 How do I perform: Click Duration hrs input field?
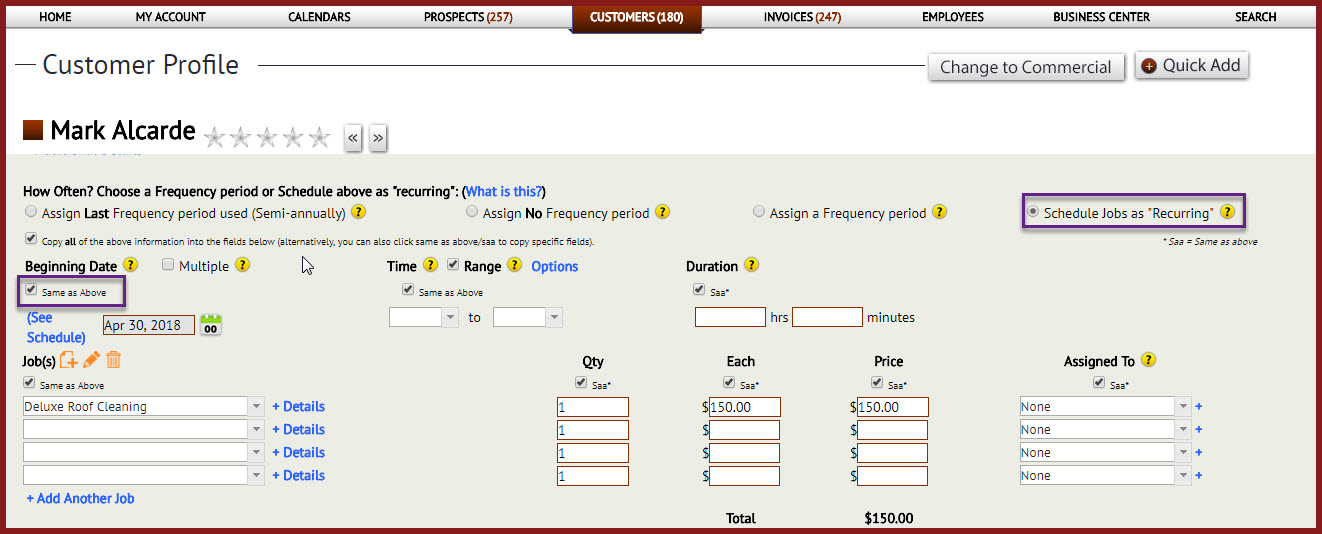coord(730,317)
